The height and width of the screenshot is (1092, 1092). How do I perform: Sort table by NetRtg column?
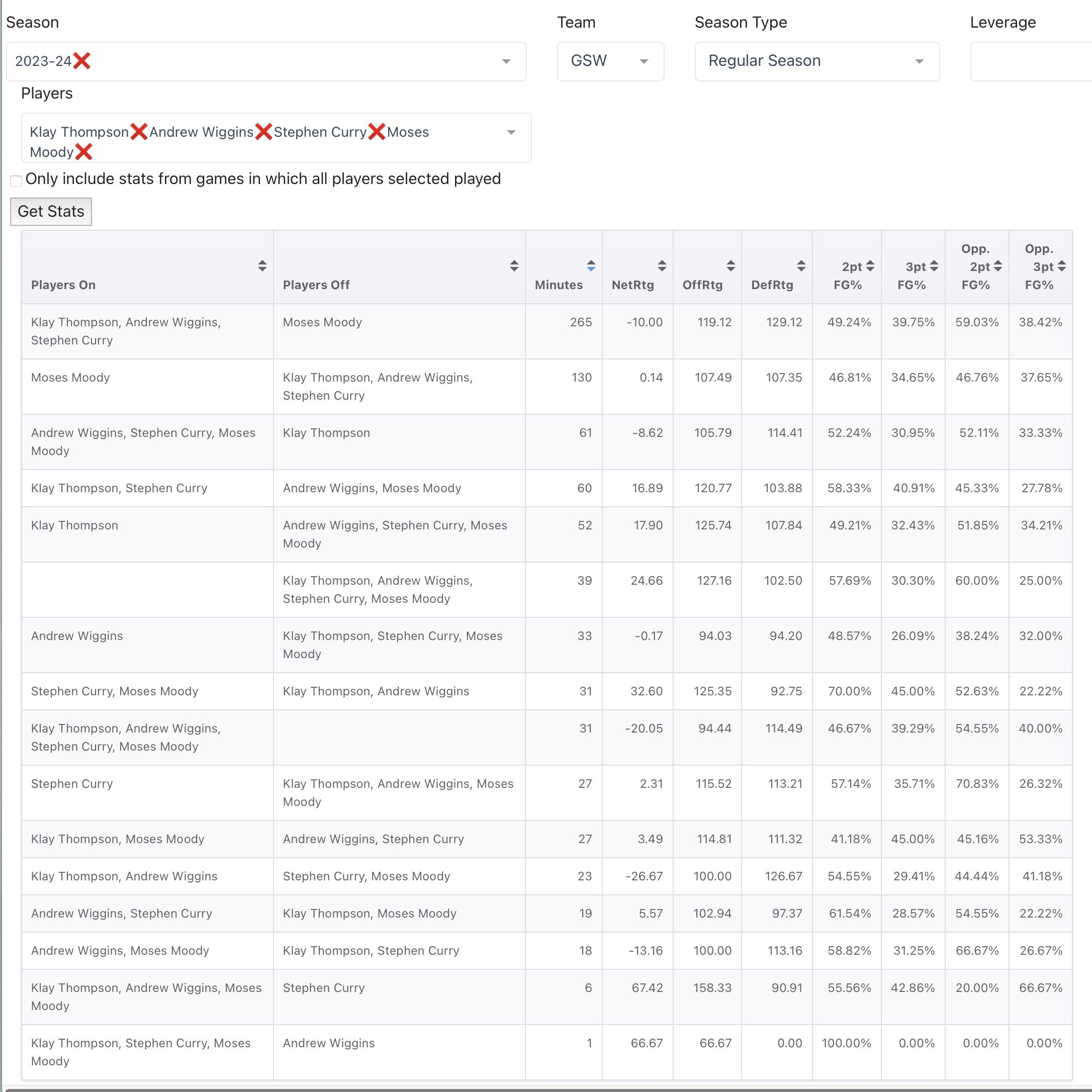tap(662, 265)
